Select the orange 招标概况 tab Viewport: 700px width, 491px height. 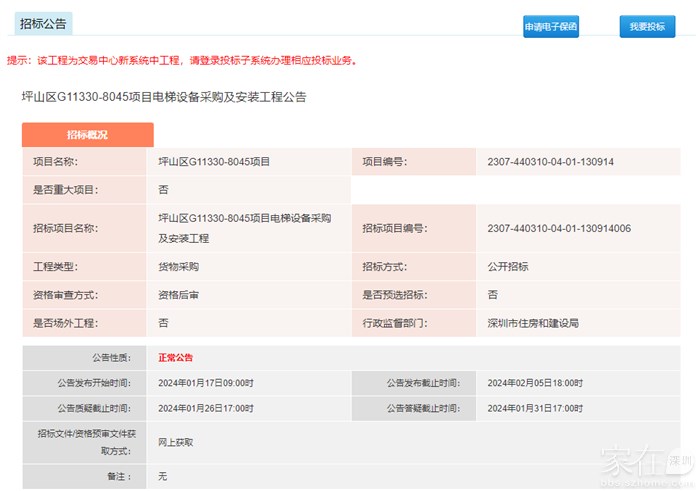coord(88,135)
